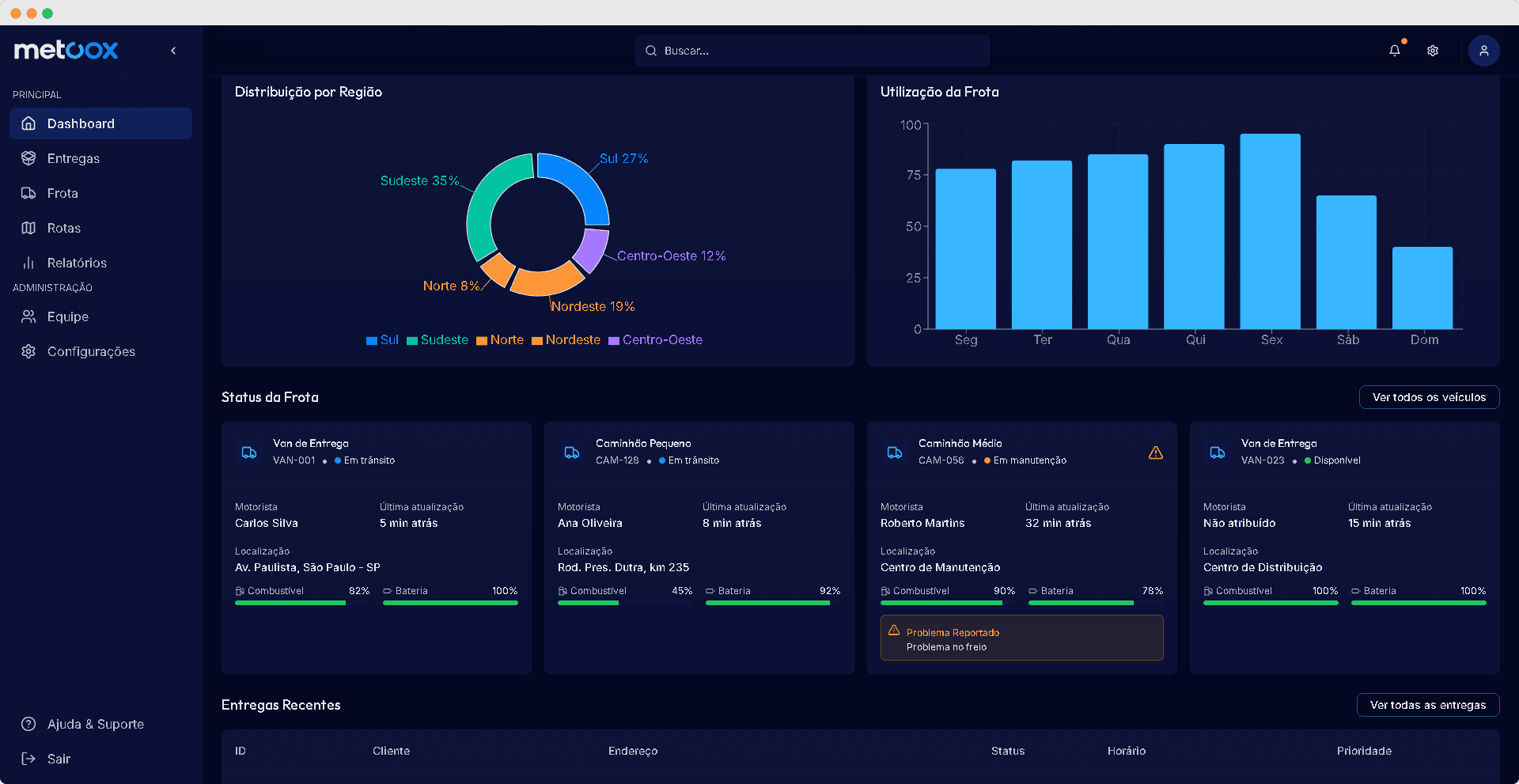1519x784 pixels.
Task: Click the warning triangle on CAM-056 card
Action: (1156, 453)
